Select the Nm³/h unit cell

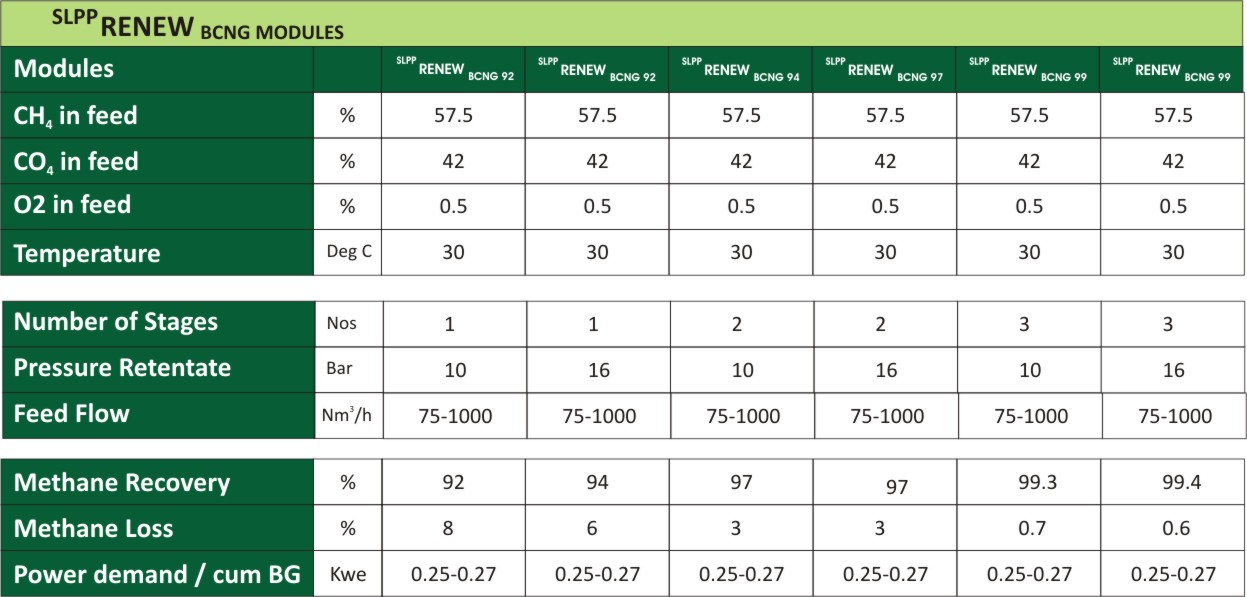click(348, 414)
